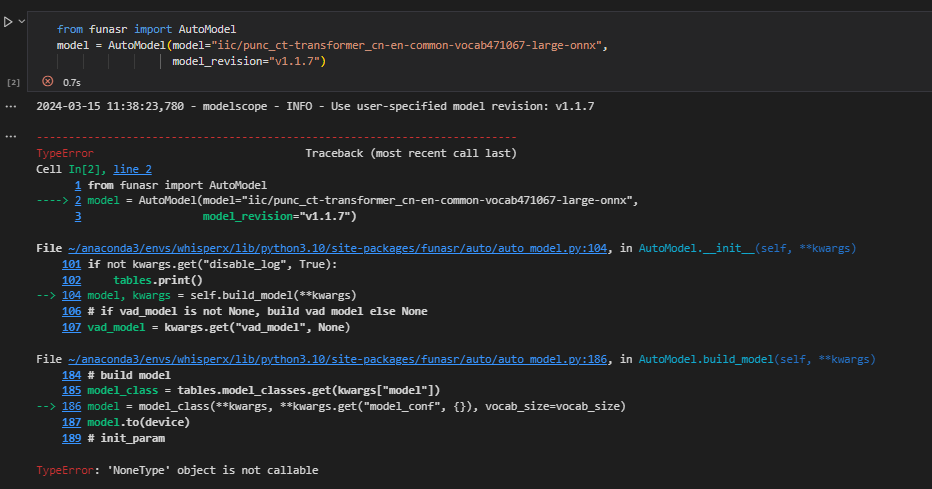The height and width of the screenshot is (489, 932).
Task: Click the cell execution count [2]
Action: 13,82
